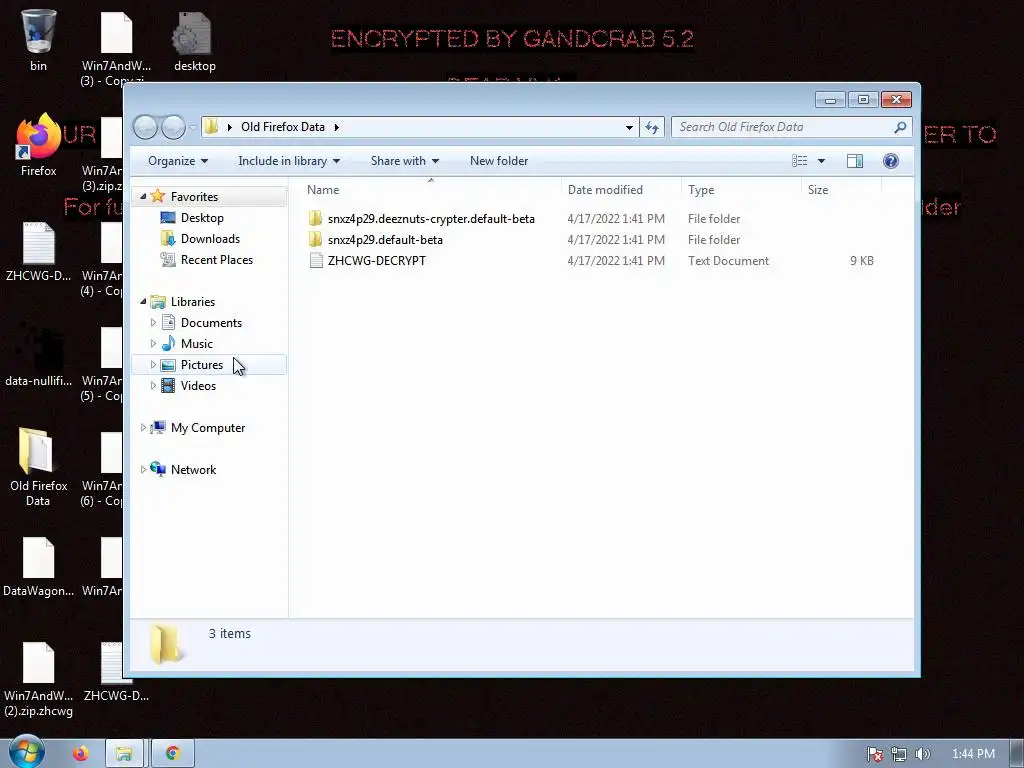The width and height of the screenshot is (1024, 768).
Task: Select Desktop under Favorites
Action: [x=202, y=217]
